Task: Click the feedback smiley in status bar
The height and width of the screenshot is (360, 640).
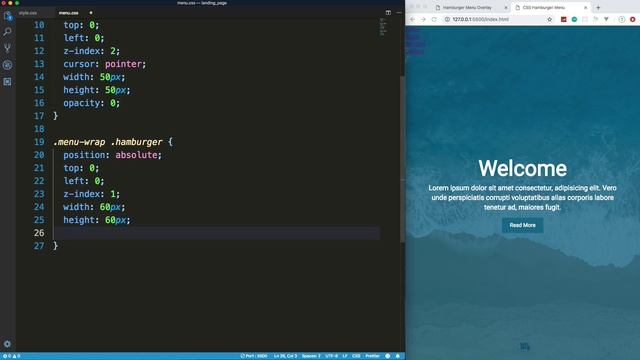Action: (388, 356)
